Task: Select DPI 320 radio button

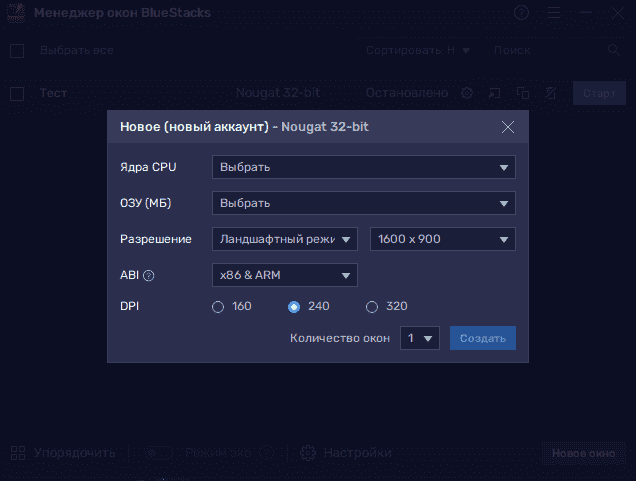Action: 372,307
